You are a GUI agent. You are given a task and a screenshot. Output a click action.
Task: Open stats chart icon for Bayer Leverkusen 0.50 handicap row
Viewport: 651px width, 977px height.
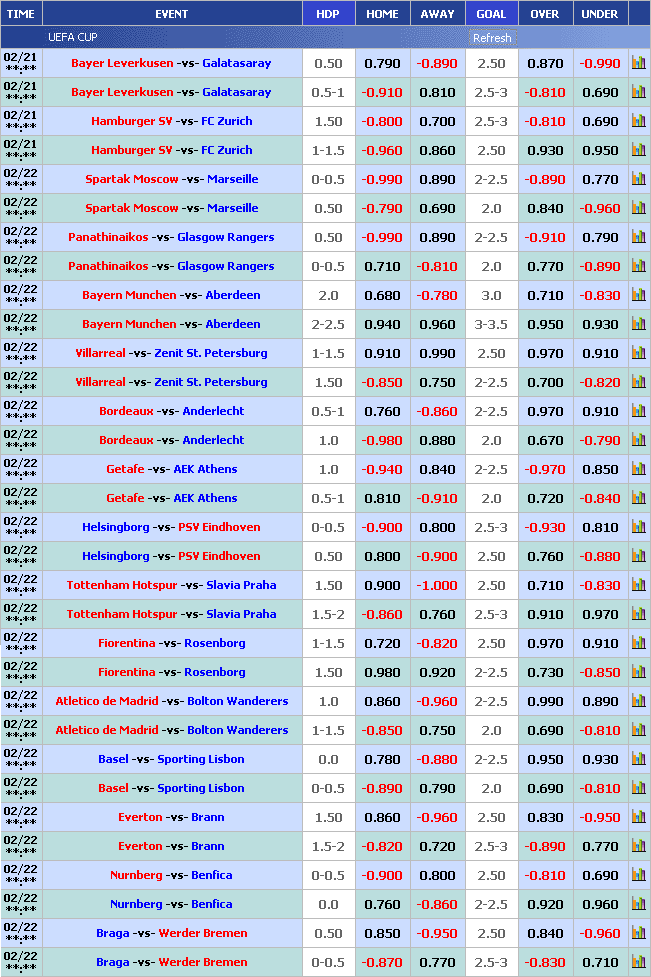coord(638,62)
